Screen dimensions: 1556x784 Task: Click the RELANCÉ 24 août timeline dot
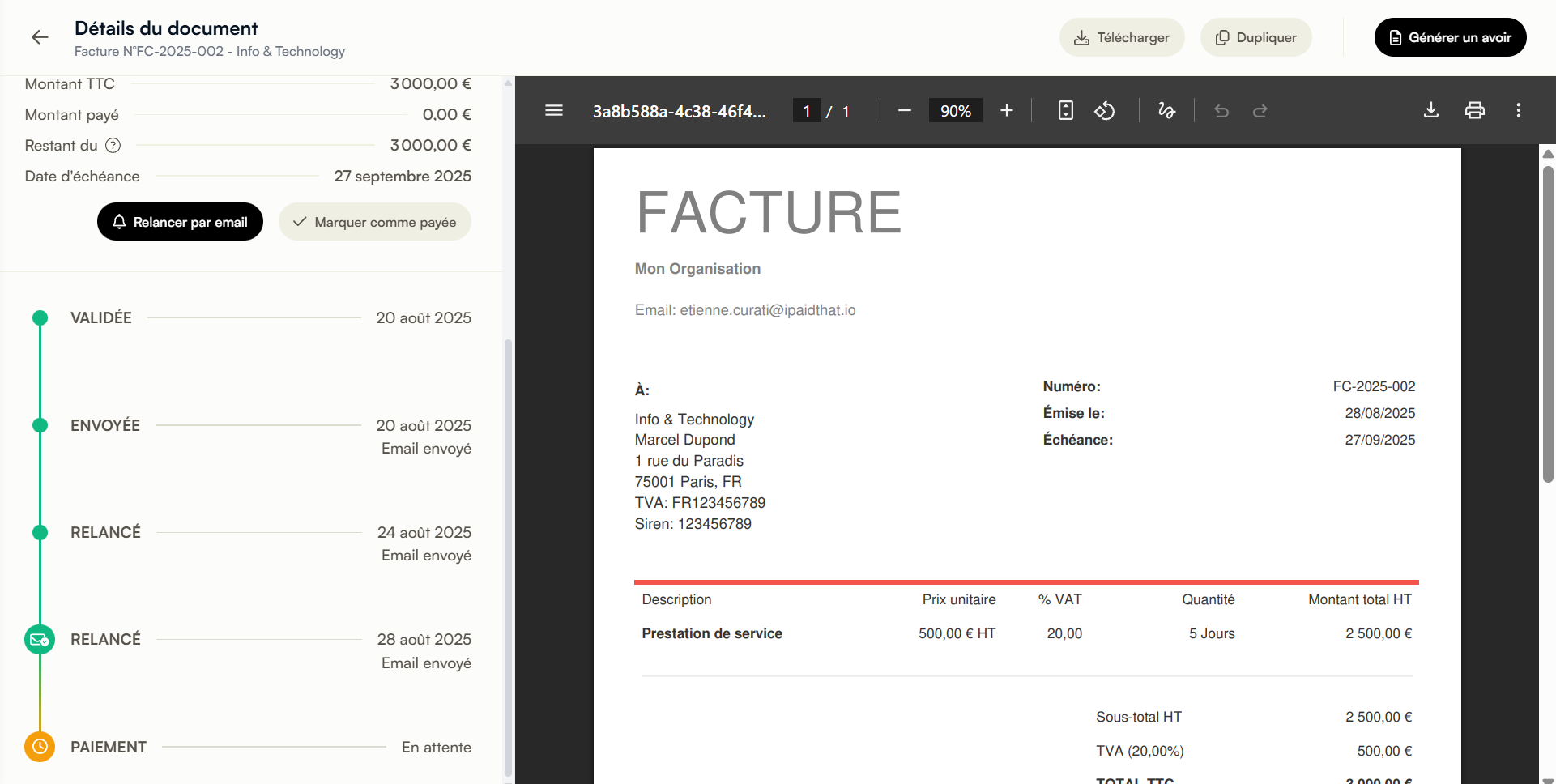[x=40, y=532]
